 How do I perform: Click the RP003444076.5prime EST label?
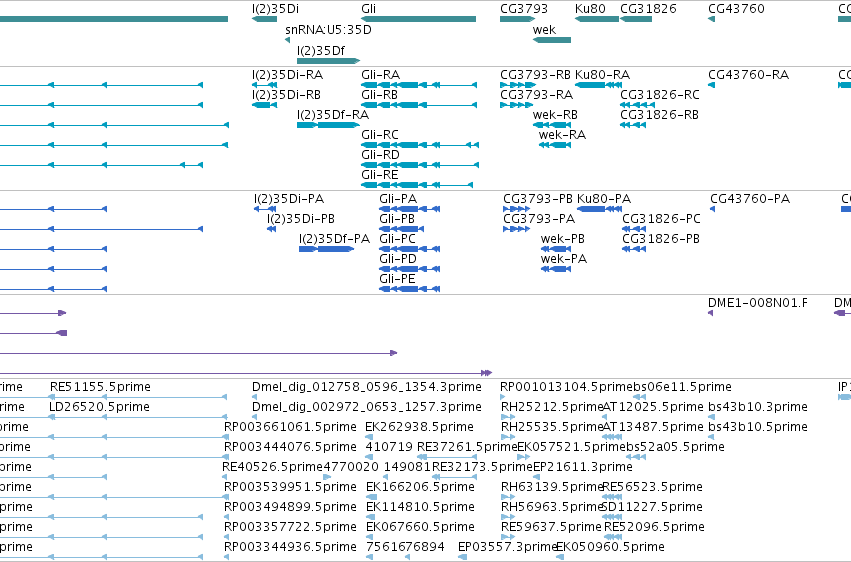click(290, 447)
